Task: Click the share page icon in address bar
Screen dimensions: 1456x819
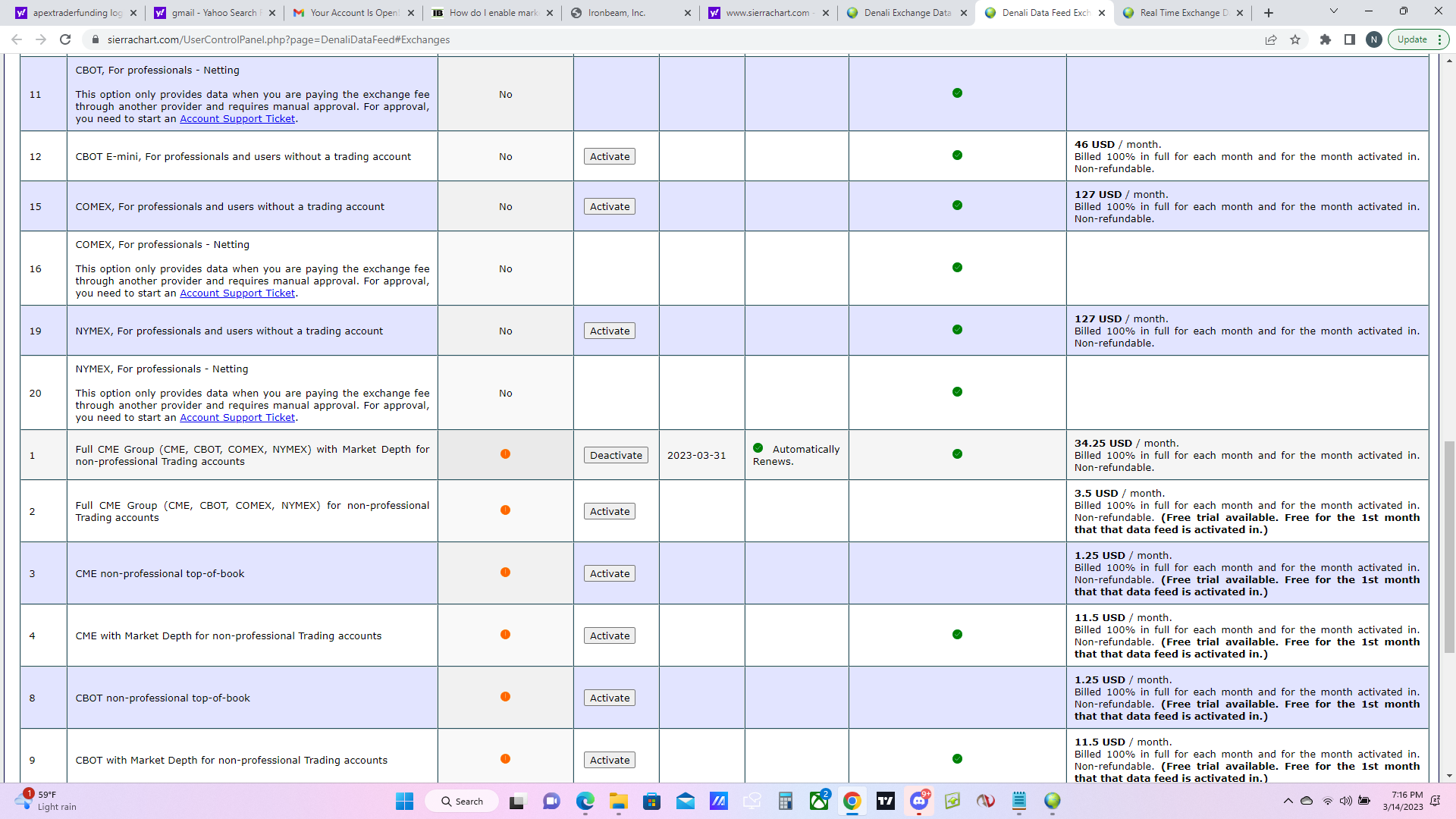Action: point(1271,39)
